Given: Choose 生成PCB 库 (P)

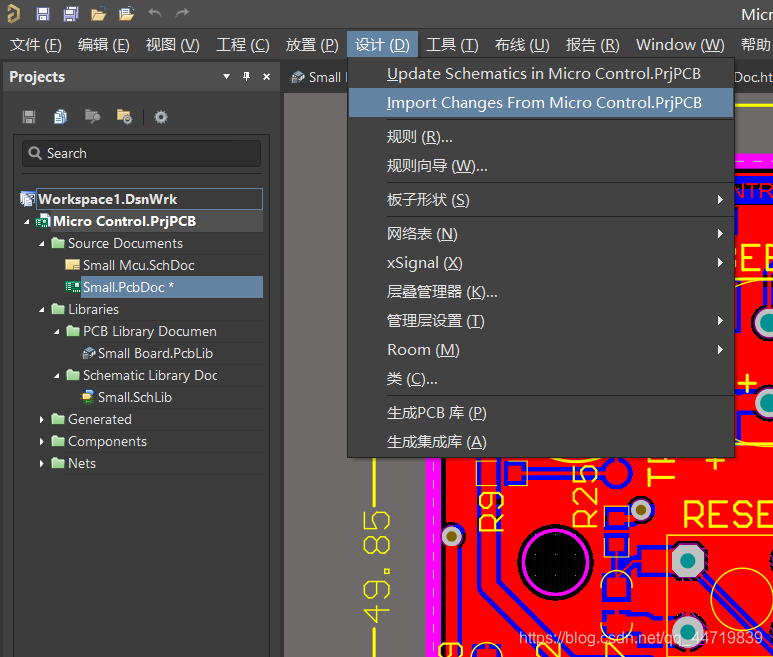Looking at the screenshot, I should (541, 413).
